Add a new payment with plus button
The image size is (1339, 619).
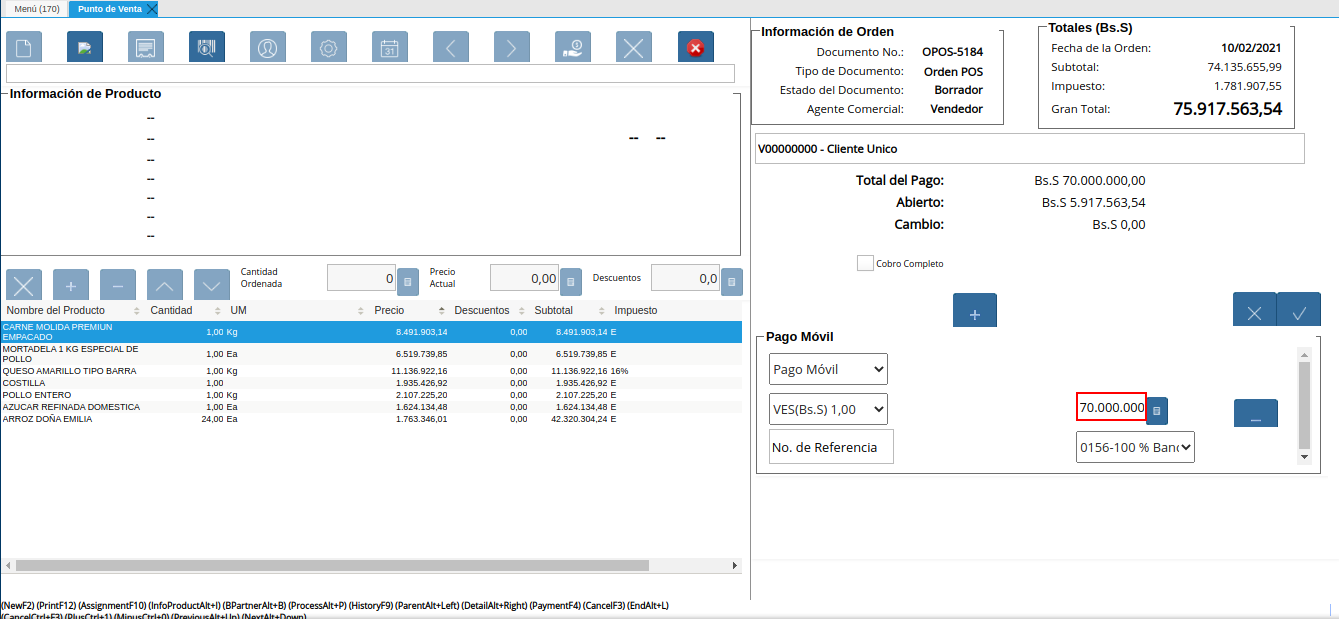975,312
